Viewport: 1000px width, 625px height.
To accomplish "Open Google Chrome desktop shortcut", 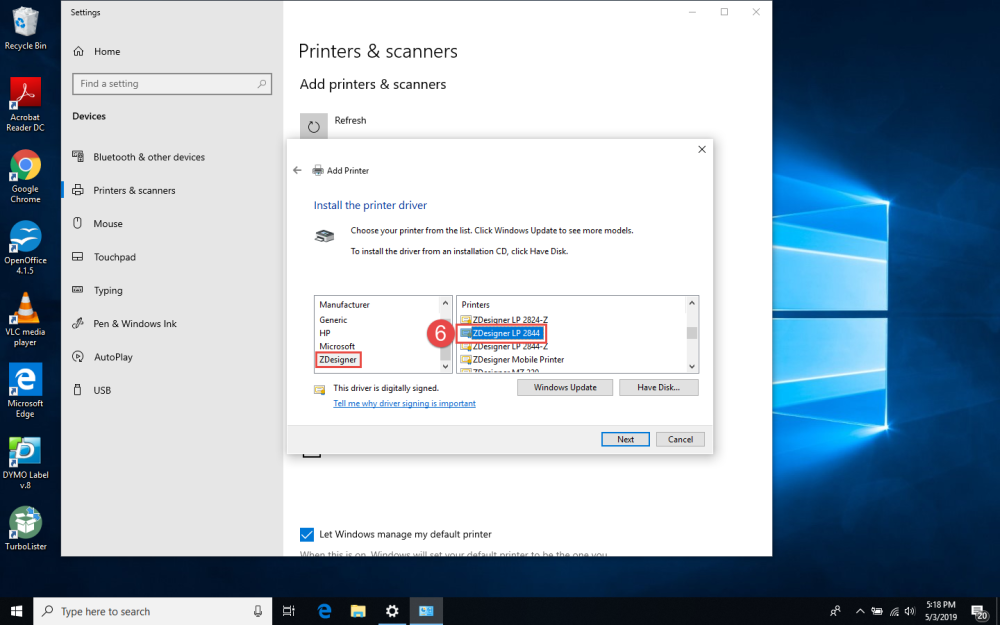I will coord(25,176).
